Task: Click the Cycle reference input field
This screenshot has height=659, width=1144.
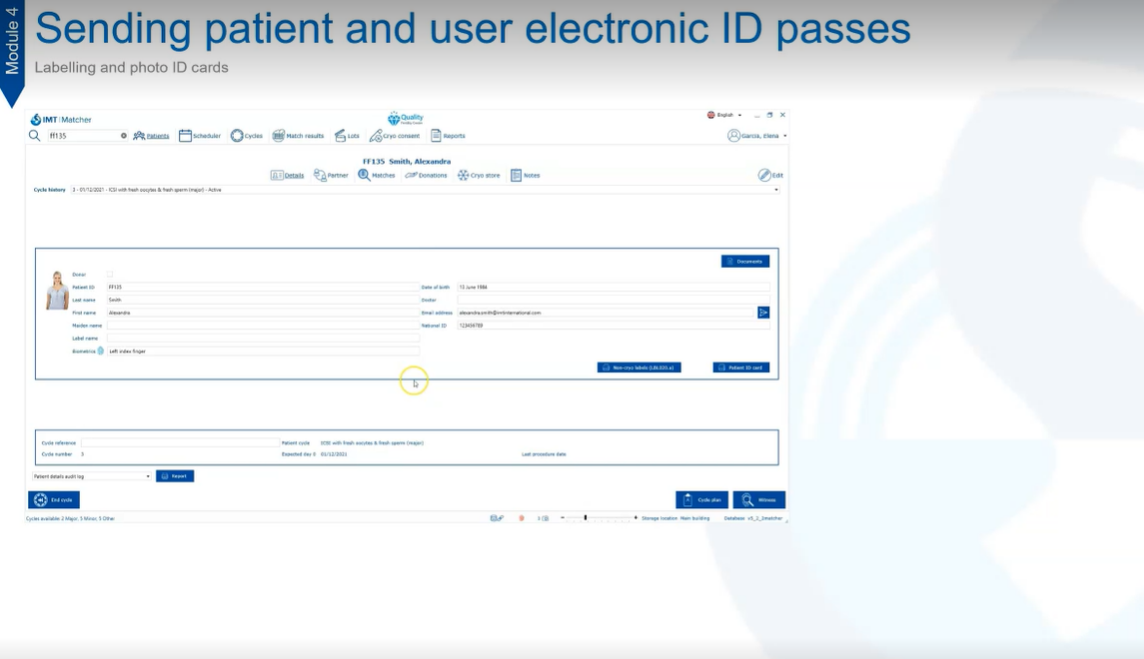Action: [180, 442]
